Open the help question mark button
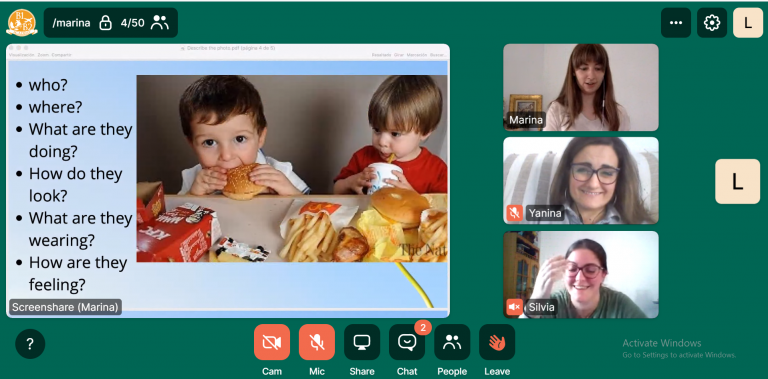The image size is (768, 379). (x=30, y=344)
